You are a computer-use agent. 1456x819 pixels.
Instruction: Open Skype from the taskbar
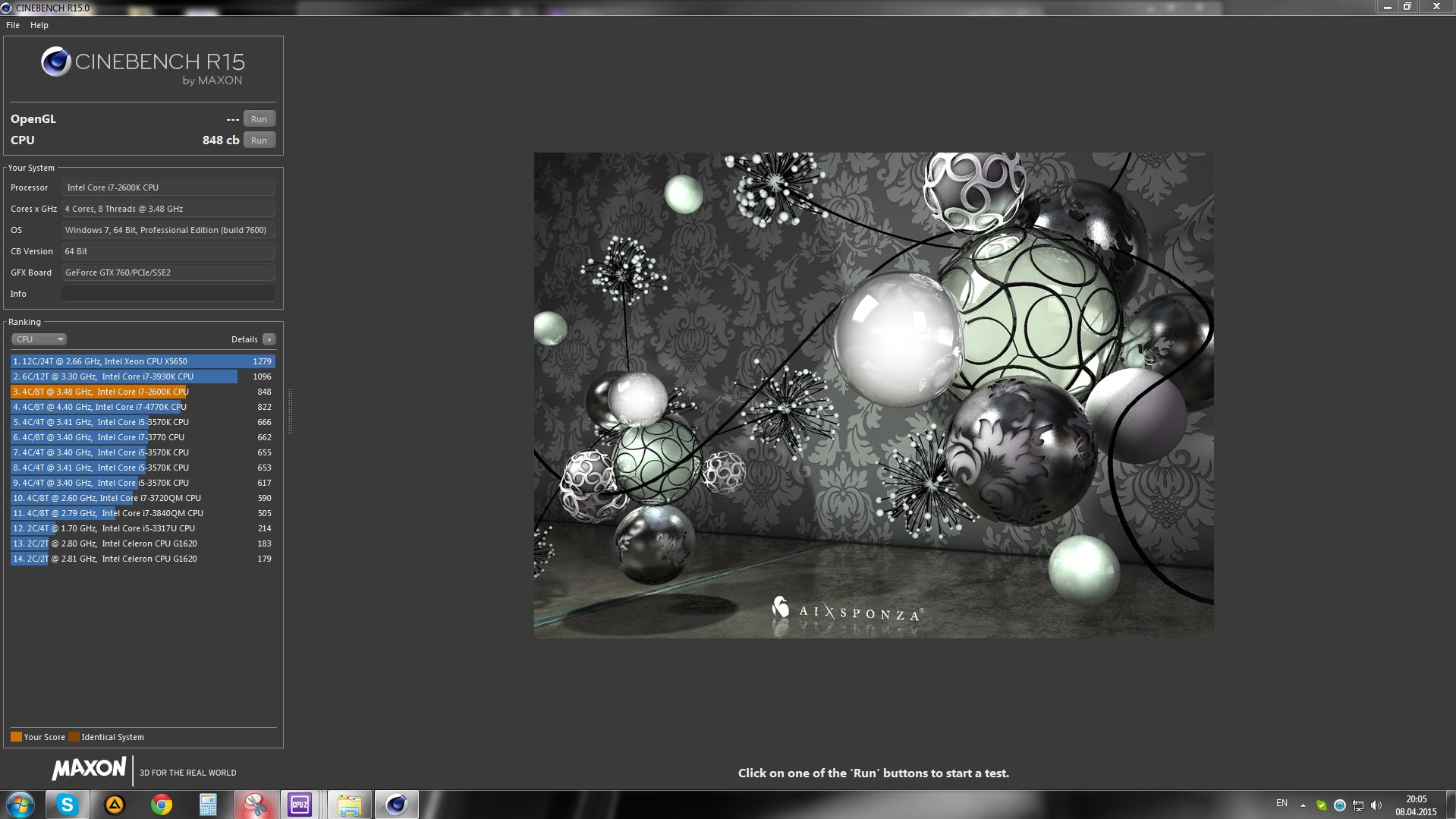tap(67, 805)
